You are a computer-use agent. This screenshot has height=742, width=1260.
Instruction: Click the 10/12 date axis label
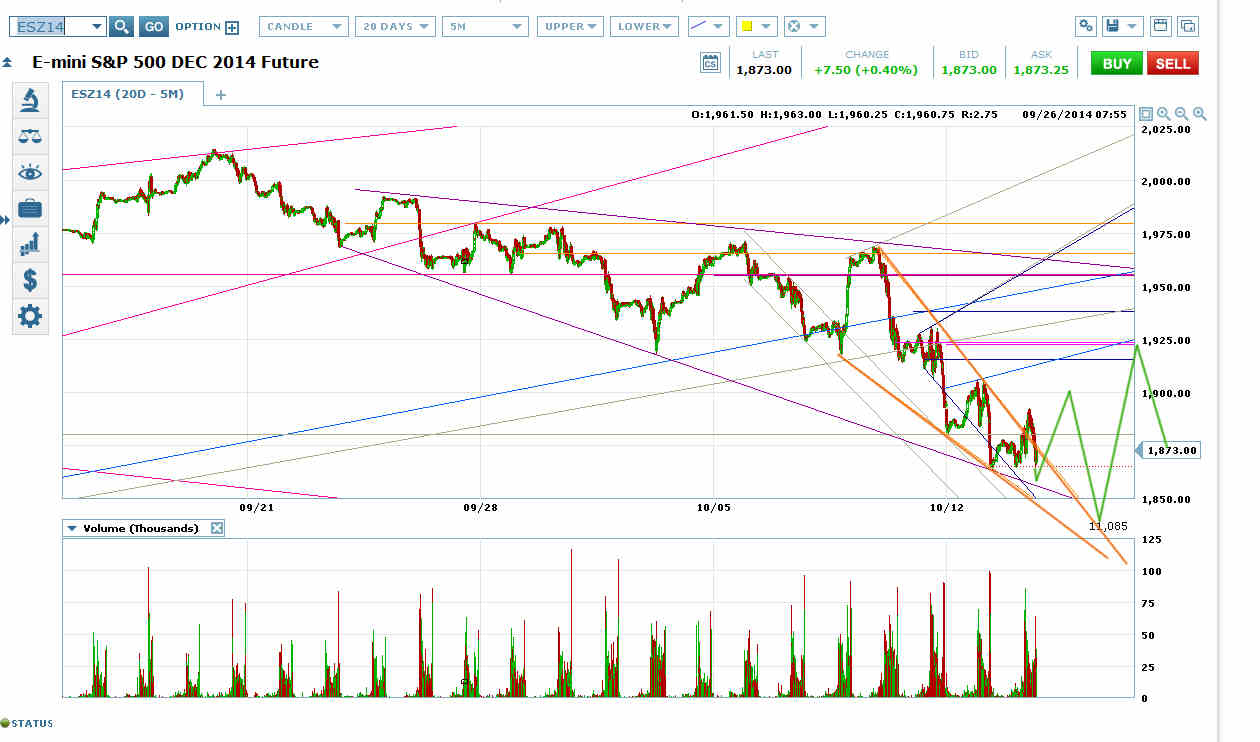pos(945,507)
